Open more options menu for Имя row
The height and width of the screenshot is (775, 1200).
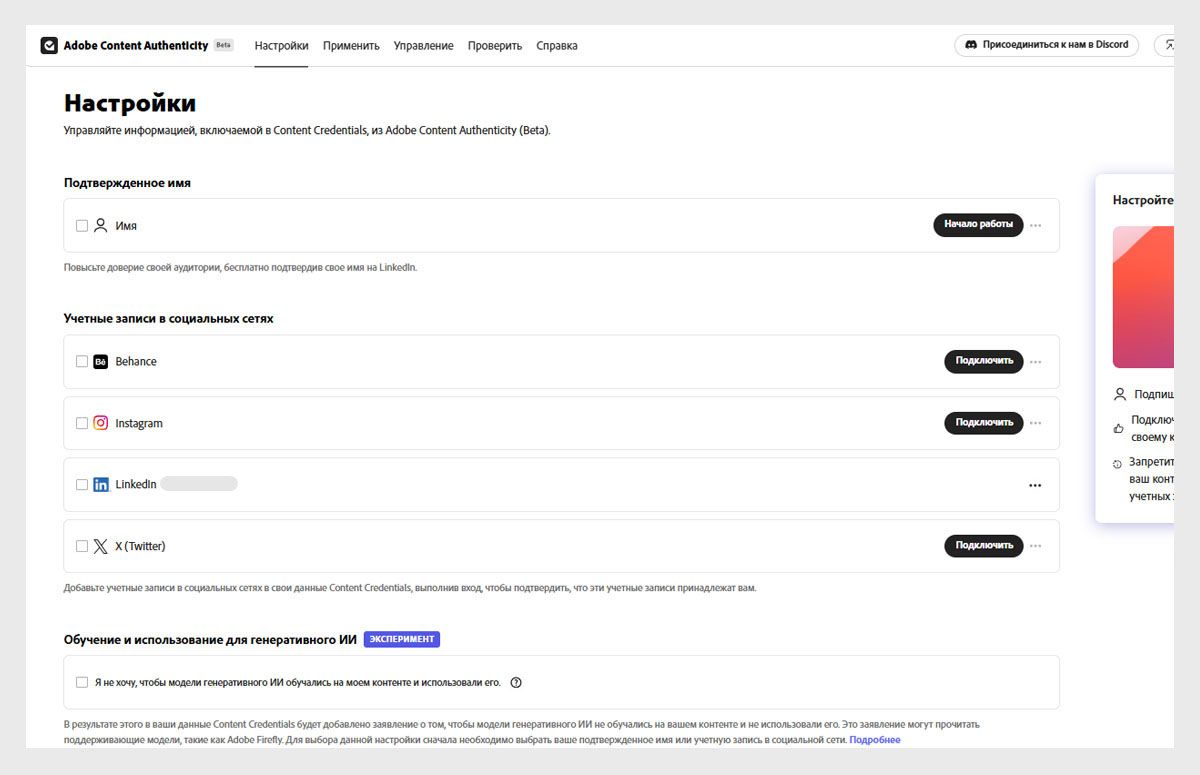click(x=1035, y=226)
